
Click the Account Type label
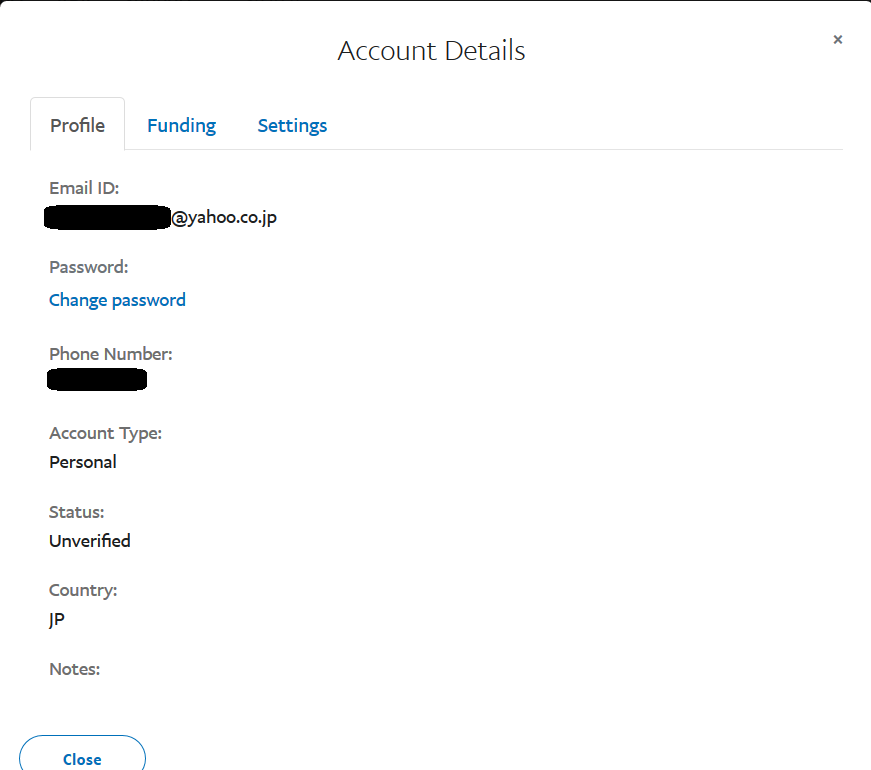(105, 433)
